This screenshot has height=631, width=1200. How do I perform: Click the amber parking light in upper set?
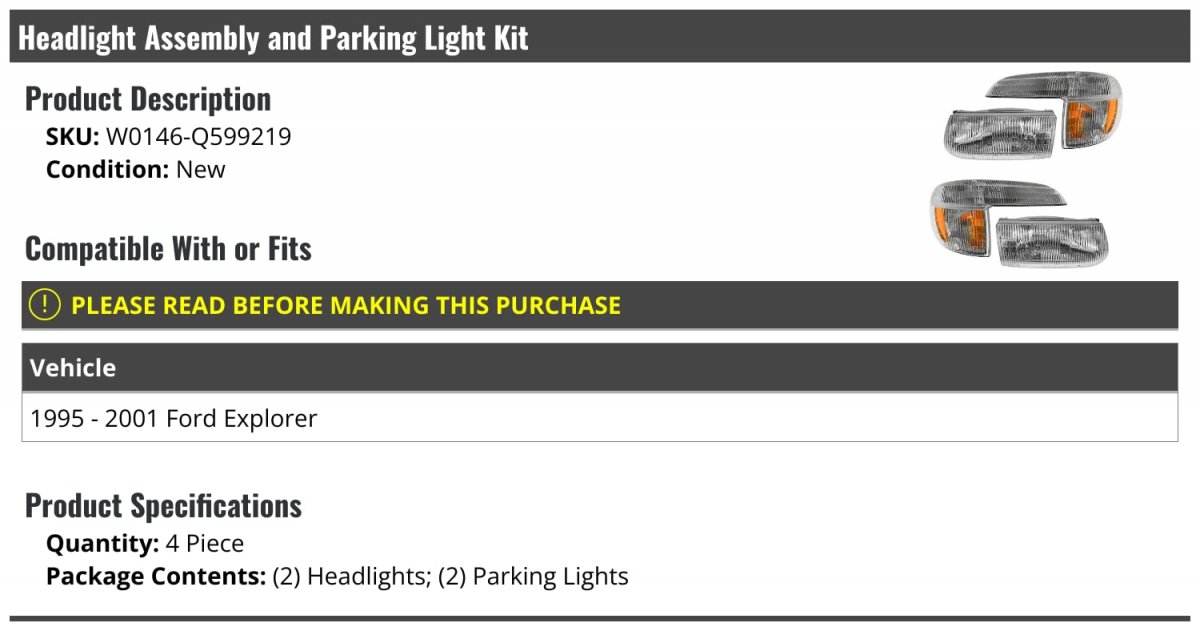(1079, 123)
